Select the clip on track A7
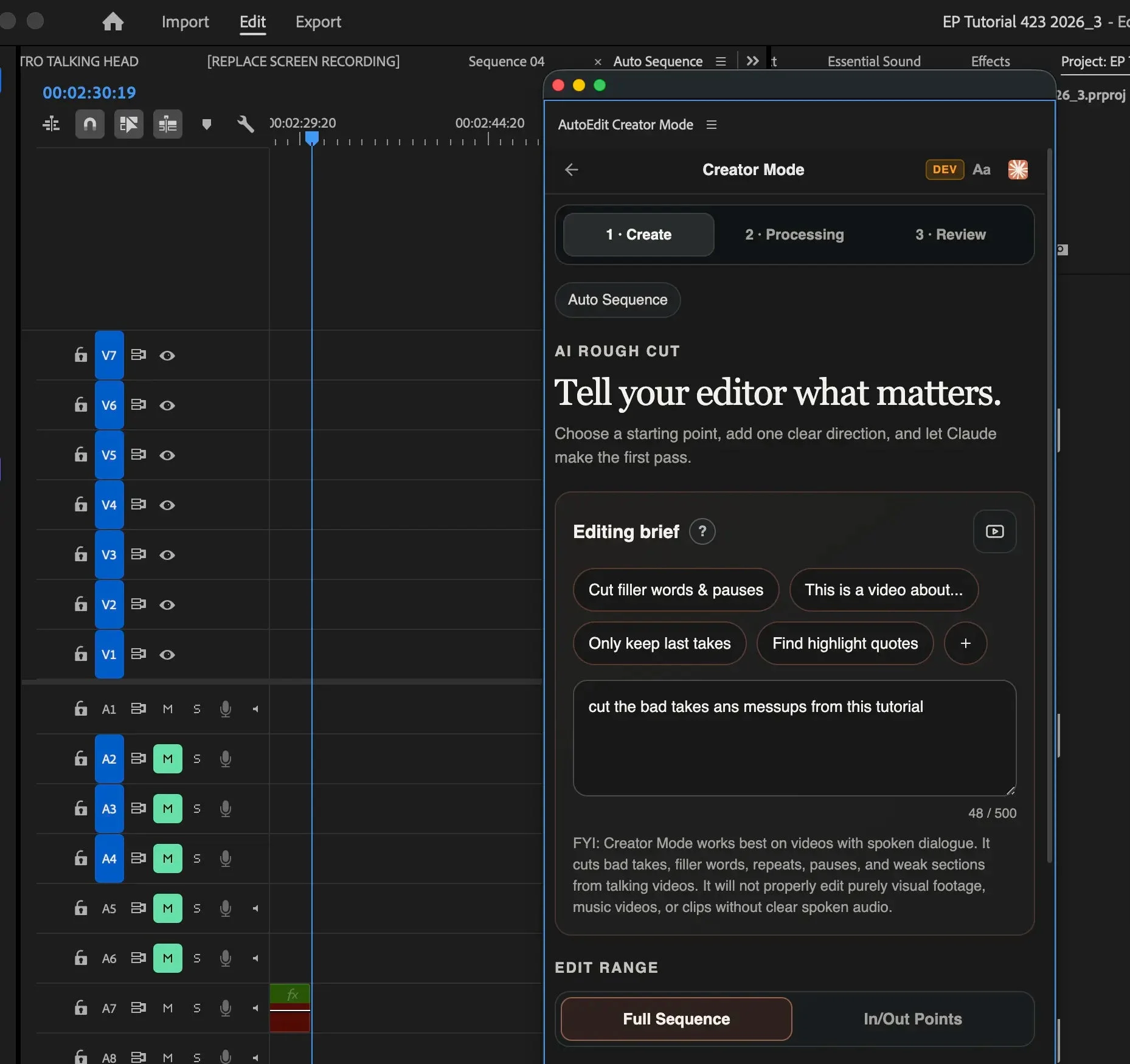Viewport: 1130px width, 1064px height. click(290, 1008)
